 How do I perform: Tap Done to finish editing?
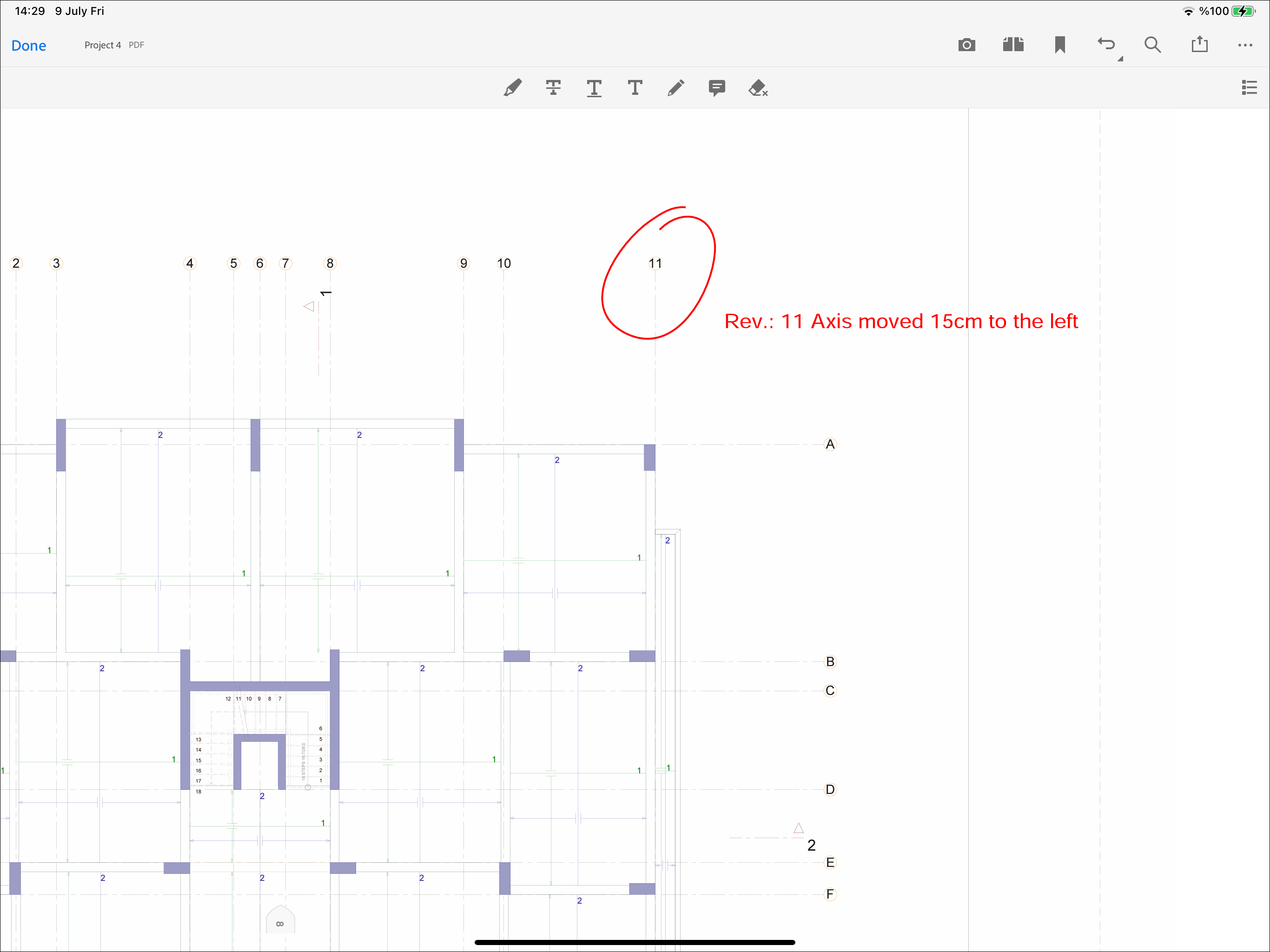(29, 46)
